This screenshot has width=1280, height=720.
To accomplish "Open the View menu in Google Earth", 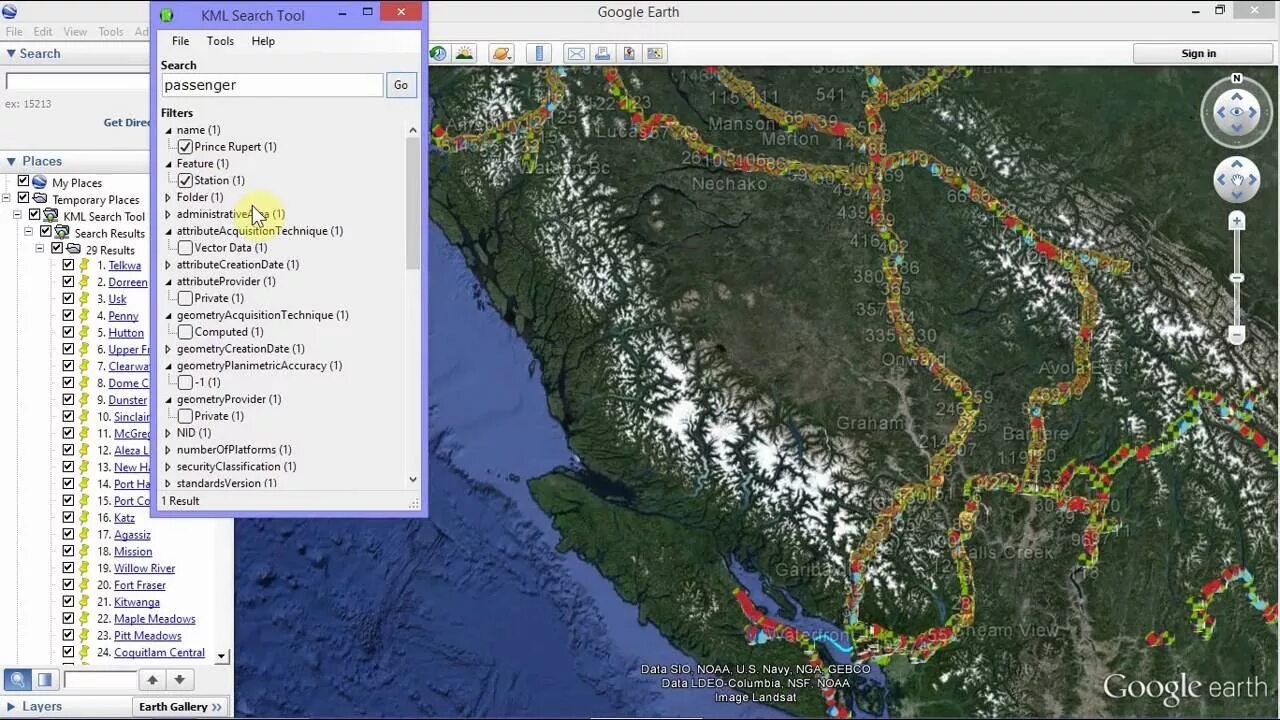I will pyautogui.click(x=75, y=32).
